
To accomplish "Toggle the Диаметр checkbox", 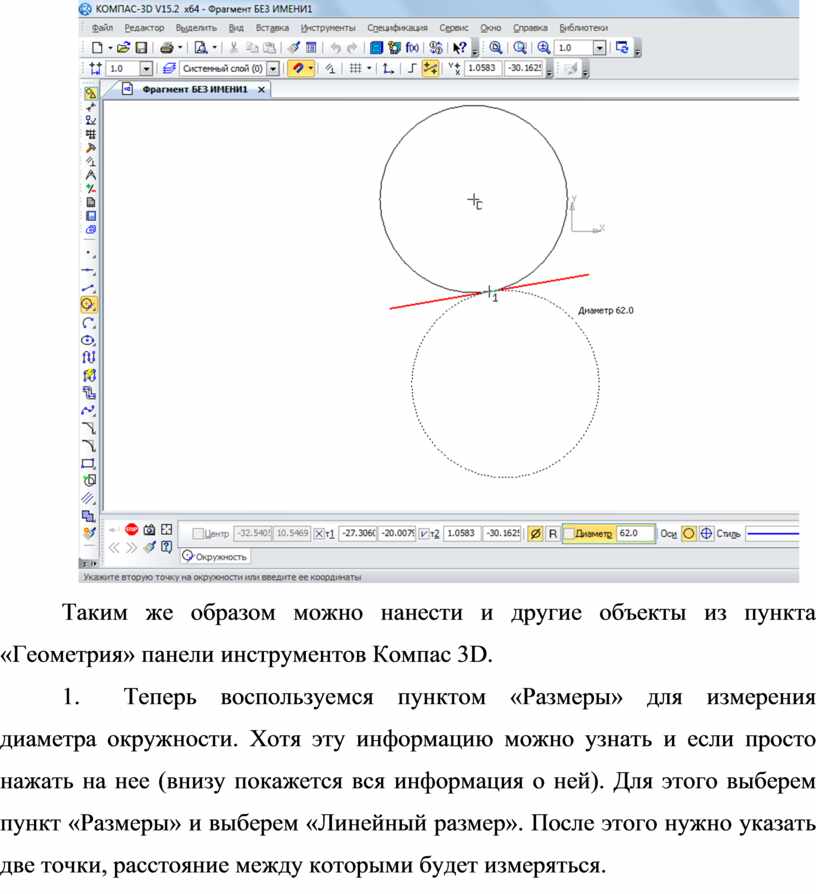I will [x=569, y=535].
